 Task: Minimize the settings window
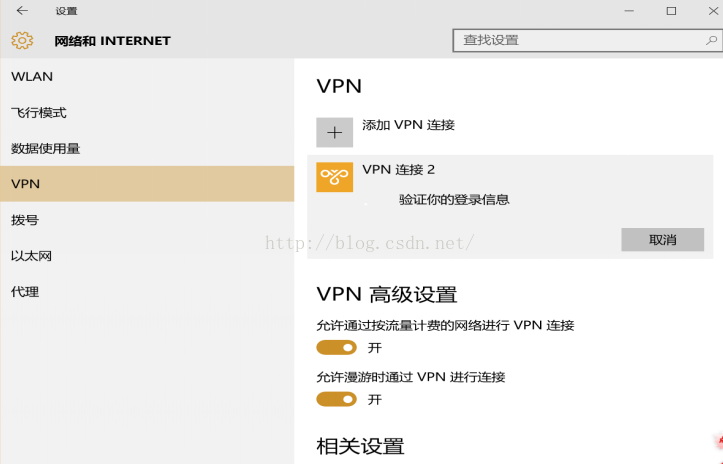pyautogui.click(x=629, y=11)
